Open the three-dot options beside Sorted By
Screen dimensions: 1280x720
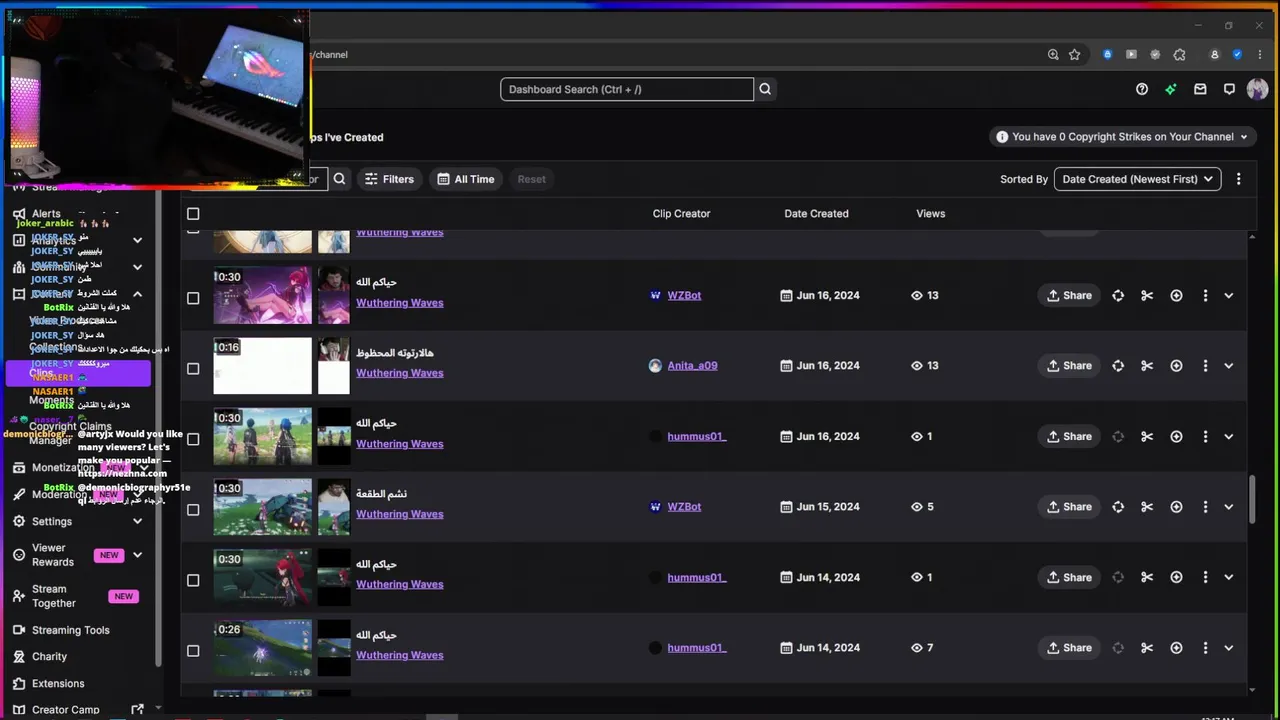click(1238, 179)
